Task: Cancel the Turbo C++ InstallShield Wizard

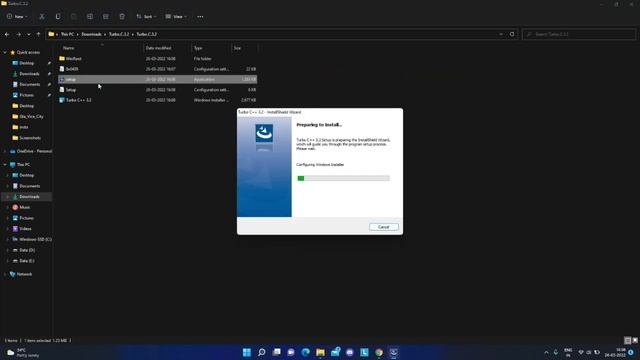Action: click(x=384, y=227)
